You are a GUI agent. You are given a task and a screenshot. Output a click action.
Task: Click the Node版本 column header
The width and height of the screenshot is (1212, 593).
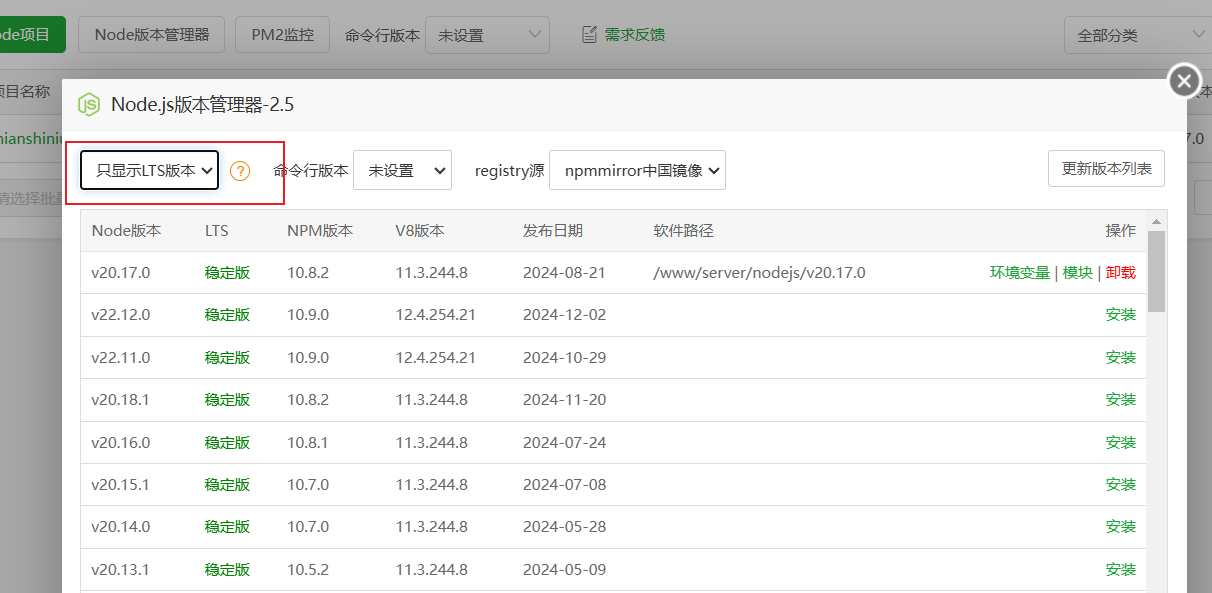click(126, 230)
